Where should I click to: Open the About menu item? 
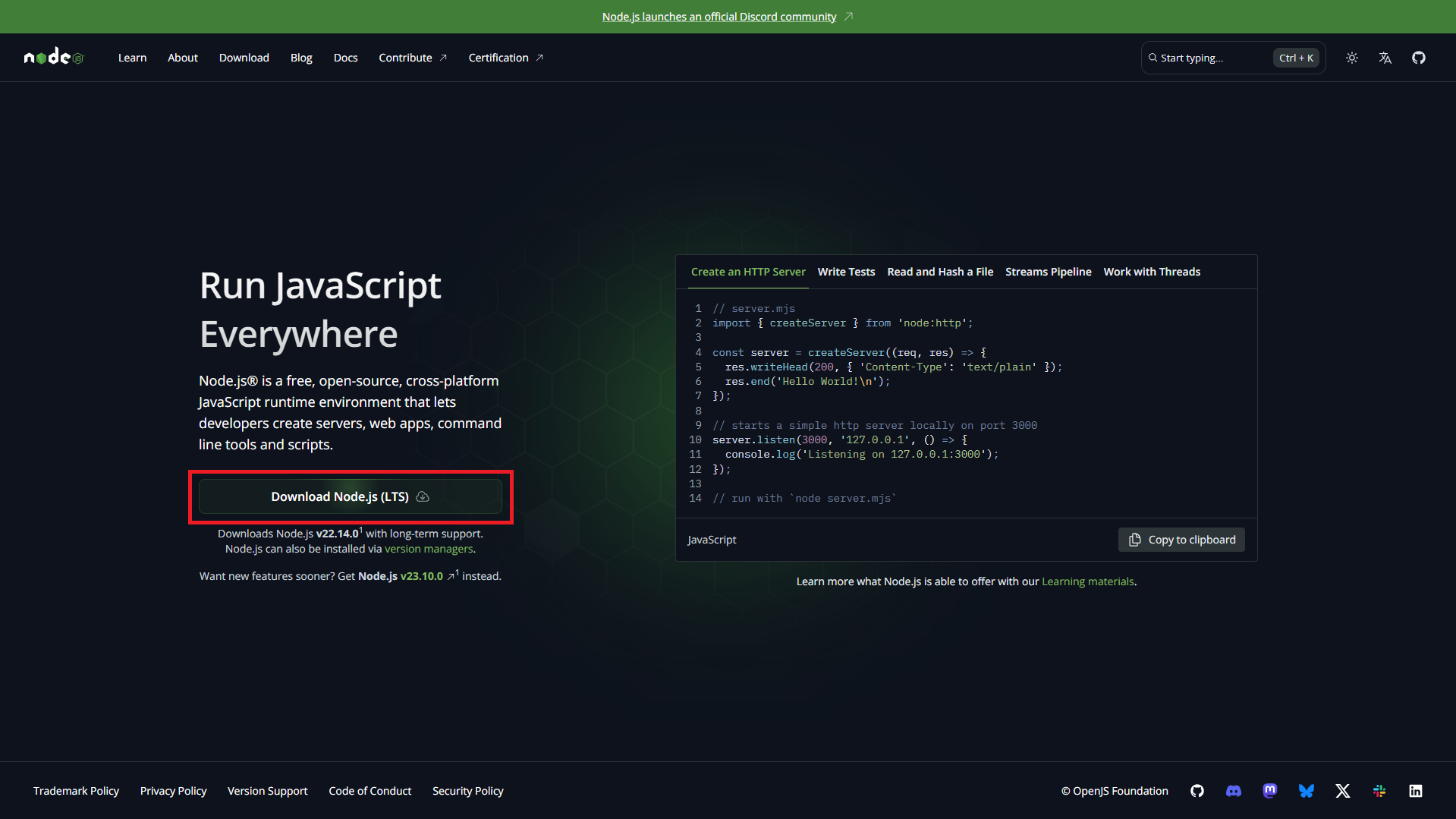point(183,58)
